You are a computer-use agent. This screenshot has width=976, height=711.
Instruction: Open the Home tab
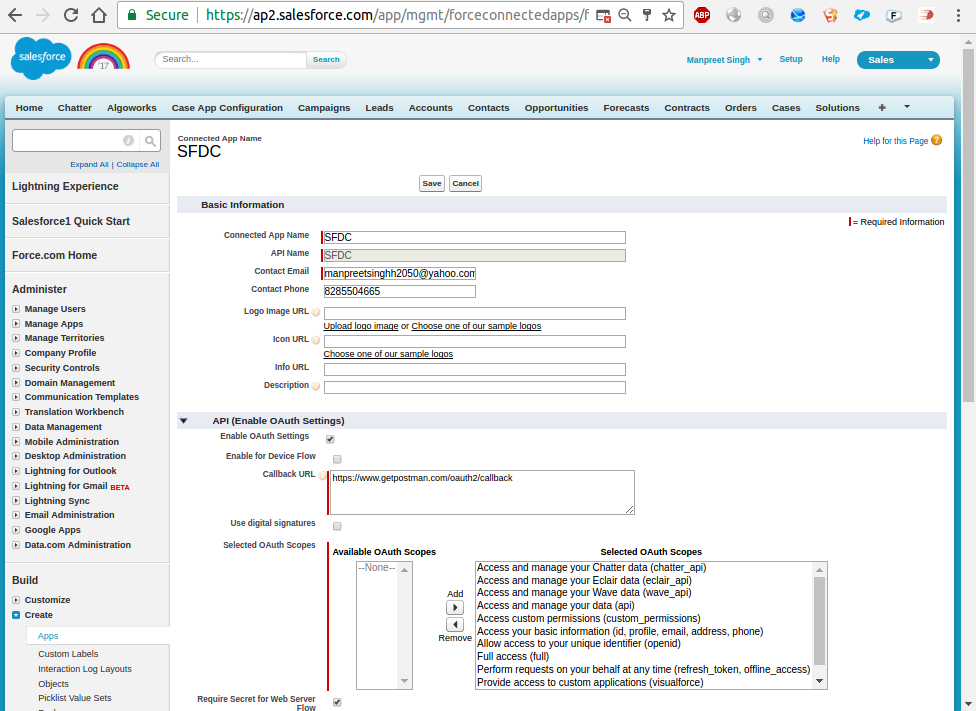tap(29, 108)
